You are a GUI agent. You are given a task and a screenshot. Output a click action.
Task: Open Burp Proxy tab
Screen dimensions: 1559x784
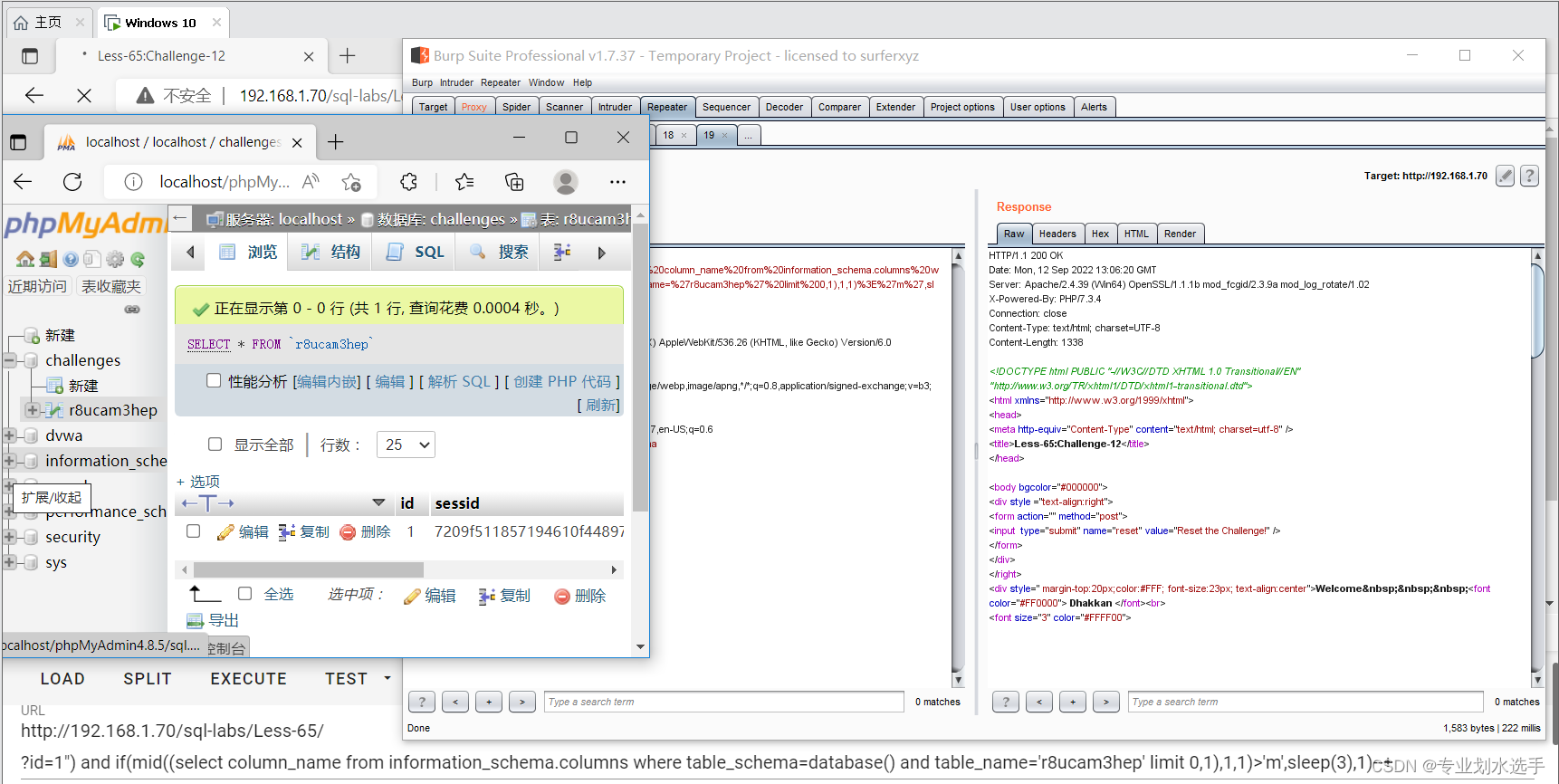point(473,107)
